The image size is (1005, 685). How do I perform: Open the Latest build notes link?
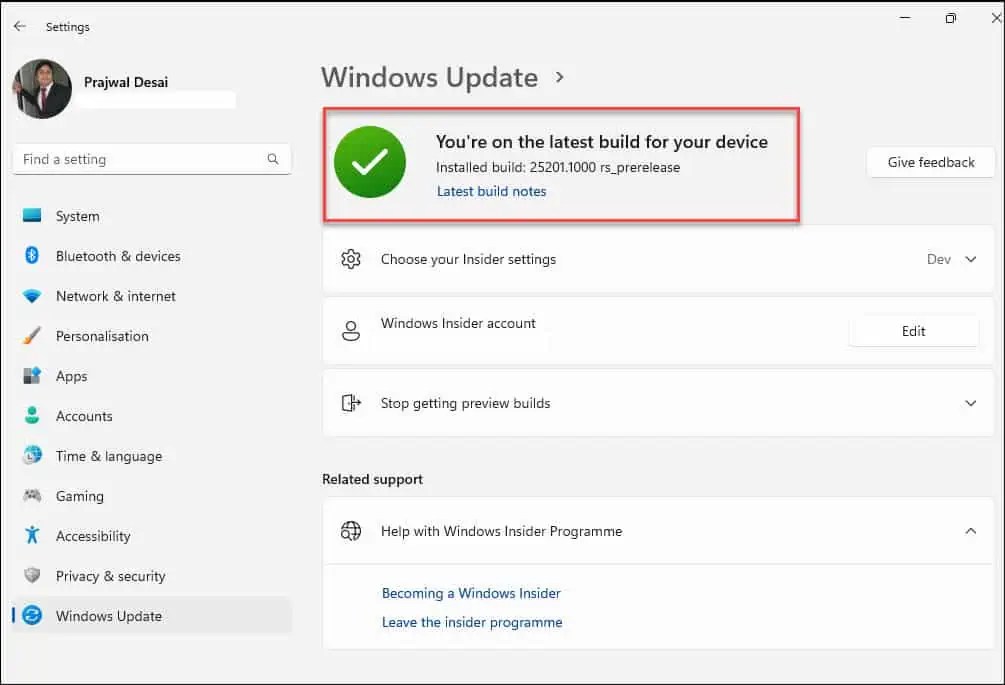(x=492, y=191)
